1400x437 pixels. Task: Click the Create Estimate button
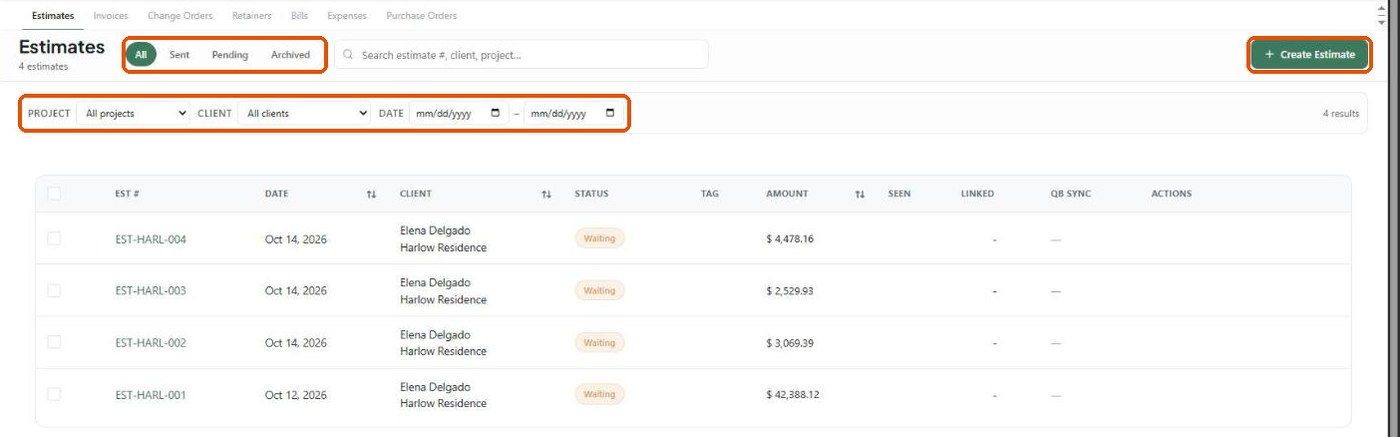(x=1310, y=55)
